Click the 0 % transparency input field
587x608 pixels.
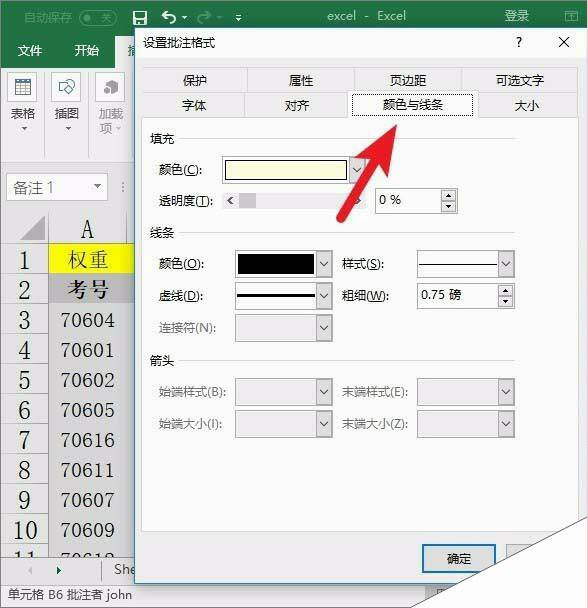coord(409,200)
